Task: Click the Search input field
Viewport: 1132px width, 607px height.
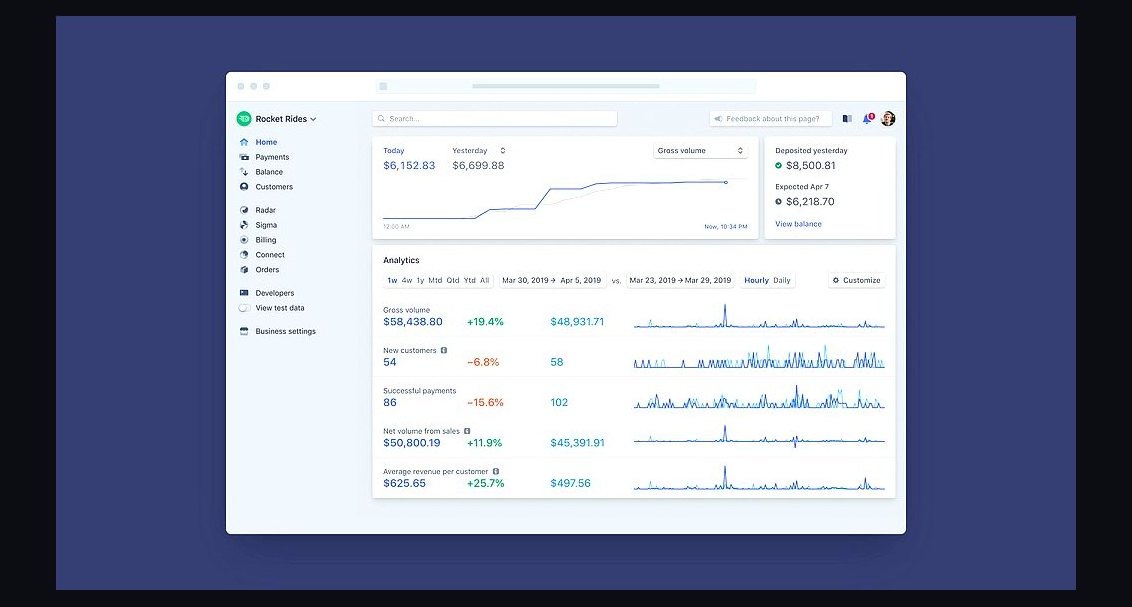Action: [495, 118]
